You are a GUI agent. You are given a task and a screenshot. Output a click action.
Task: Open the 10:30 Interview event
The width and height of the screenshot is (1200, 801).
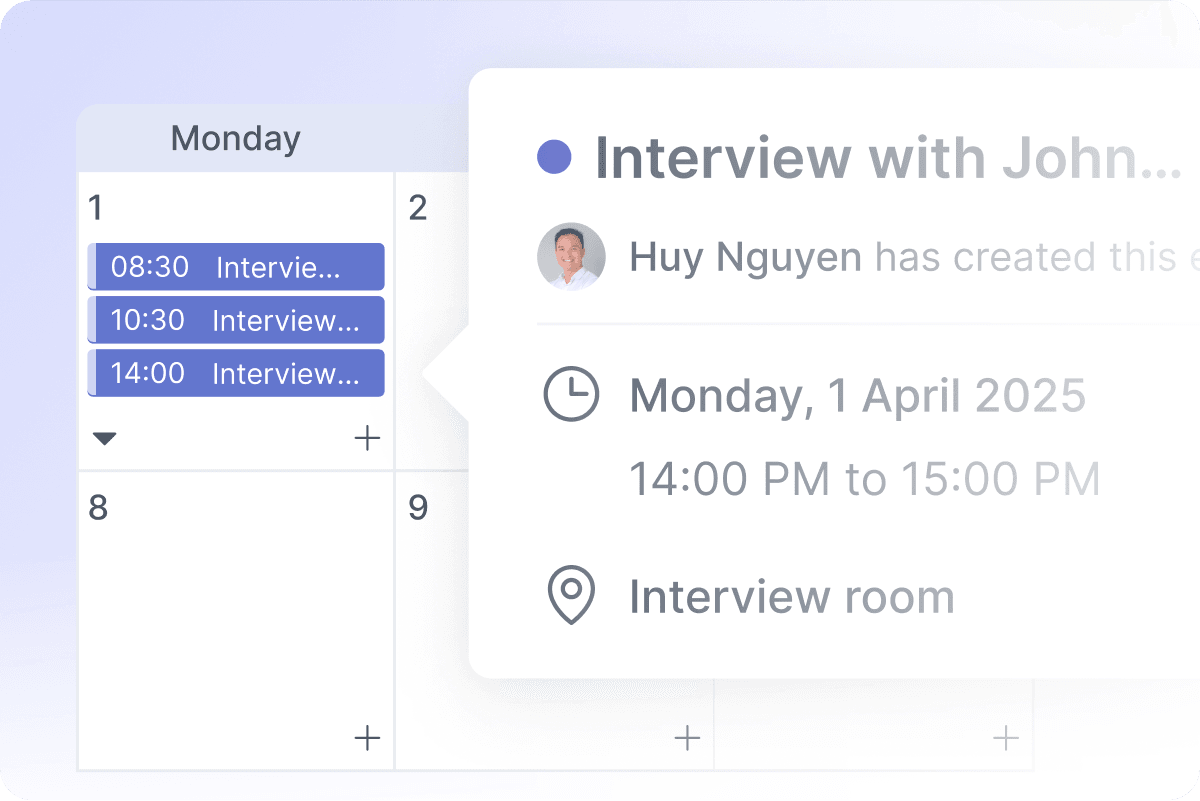coord(236,321)
